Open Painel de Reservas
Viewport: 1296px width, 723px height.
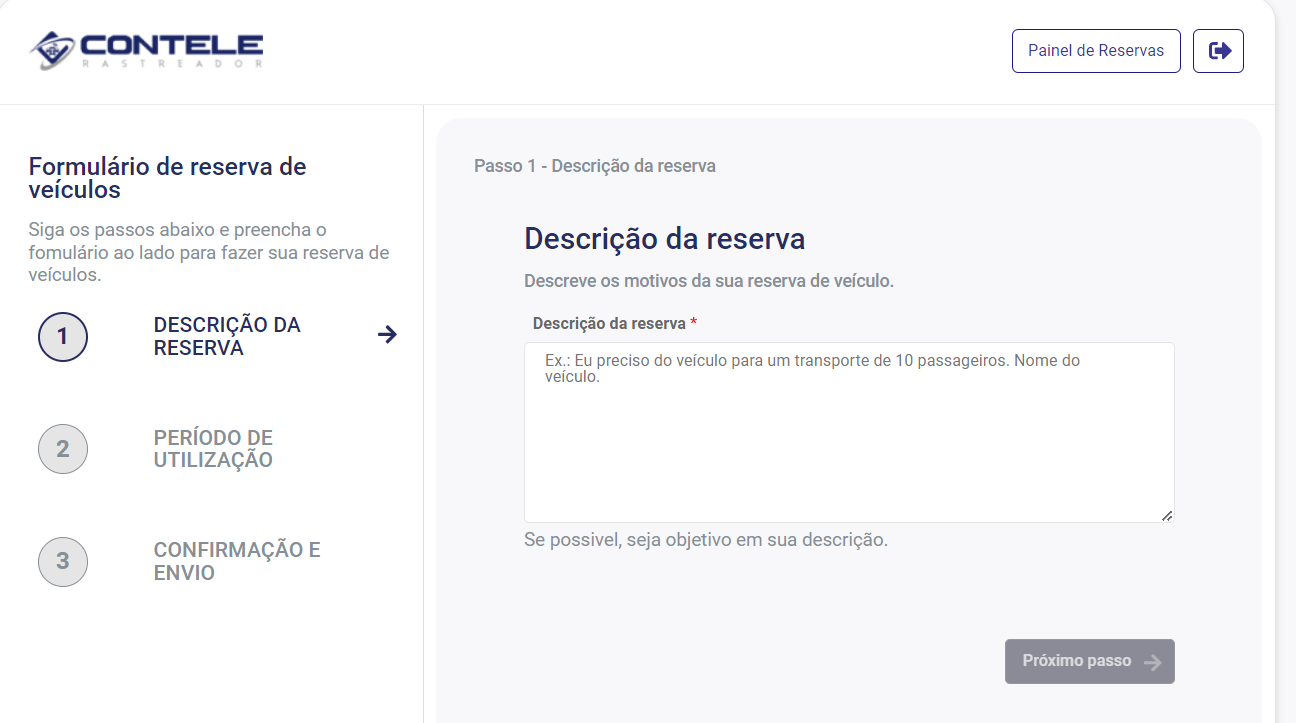coord(1096,50)
